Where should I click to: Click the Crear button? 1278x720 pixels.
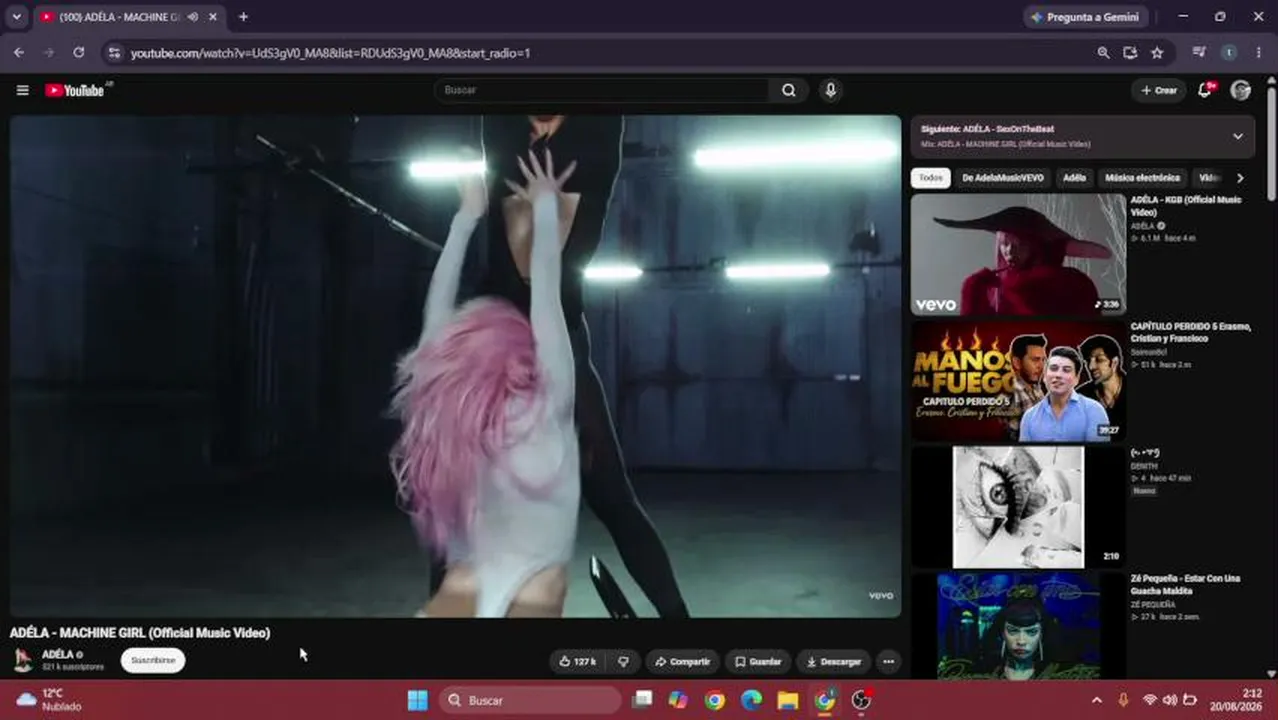1159,90
